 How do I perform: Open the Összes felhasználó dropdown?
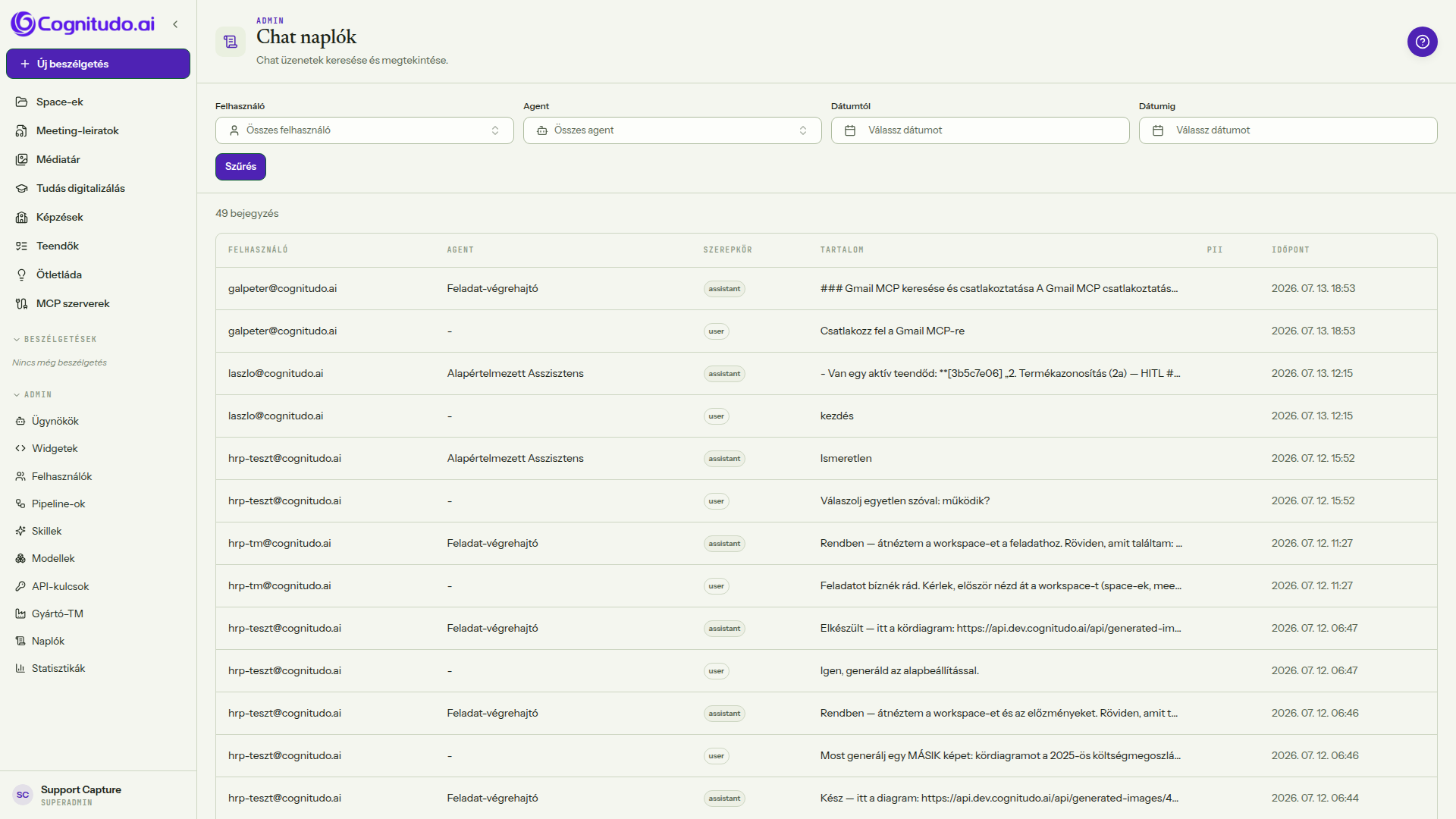pyautogui.click(x=364, y=130)
